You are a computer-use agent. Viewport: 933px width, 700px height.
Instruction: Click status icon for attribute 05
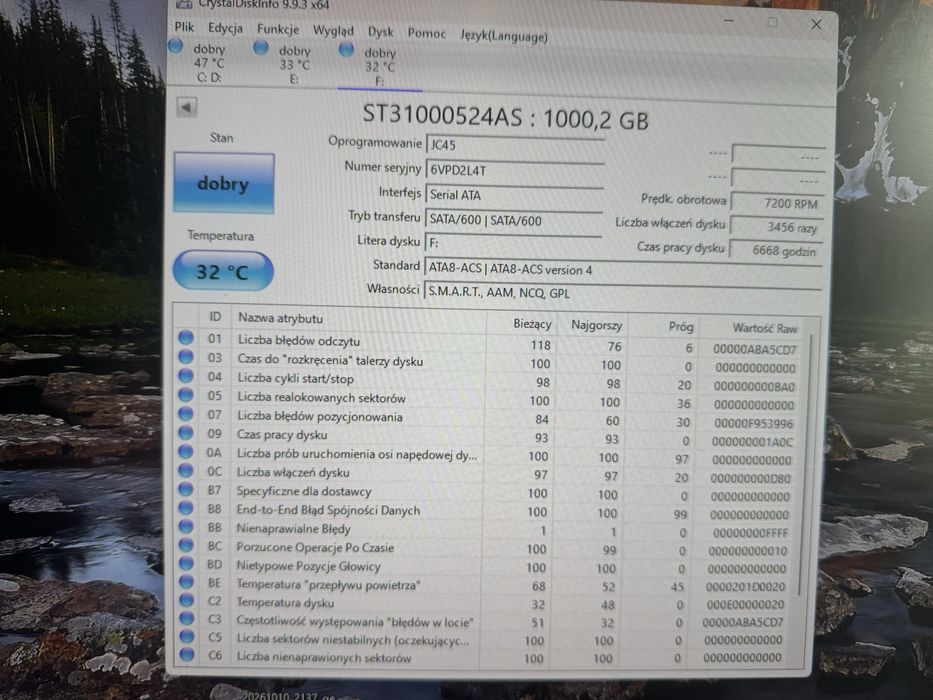tap(186, 395)
